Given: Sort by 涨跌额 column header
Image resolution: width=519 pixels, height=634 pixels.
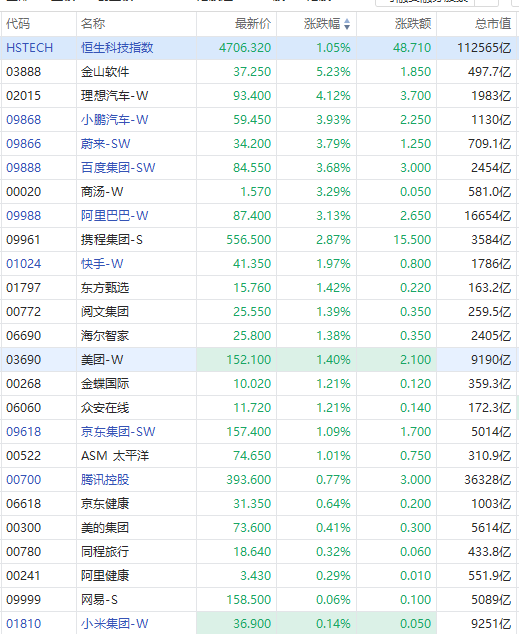Looking at the screenshot, I should click(413, 24).
